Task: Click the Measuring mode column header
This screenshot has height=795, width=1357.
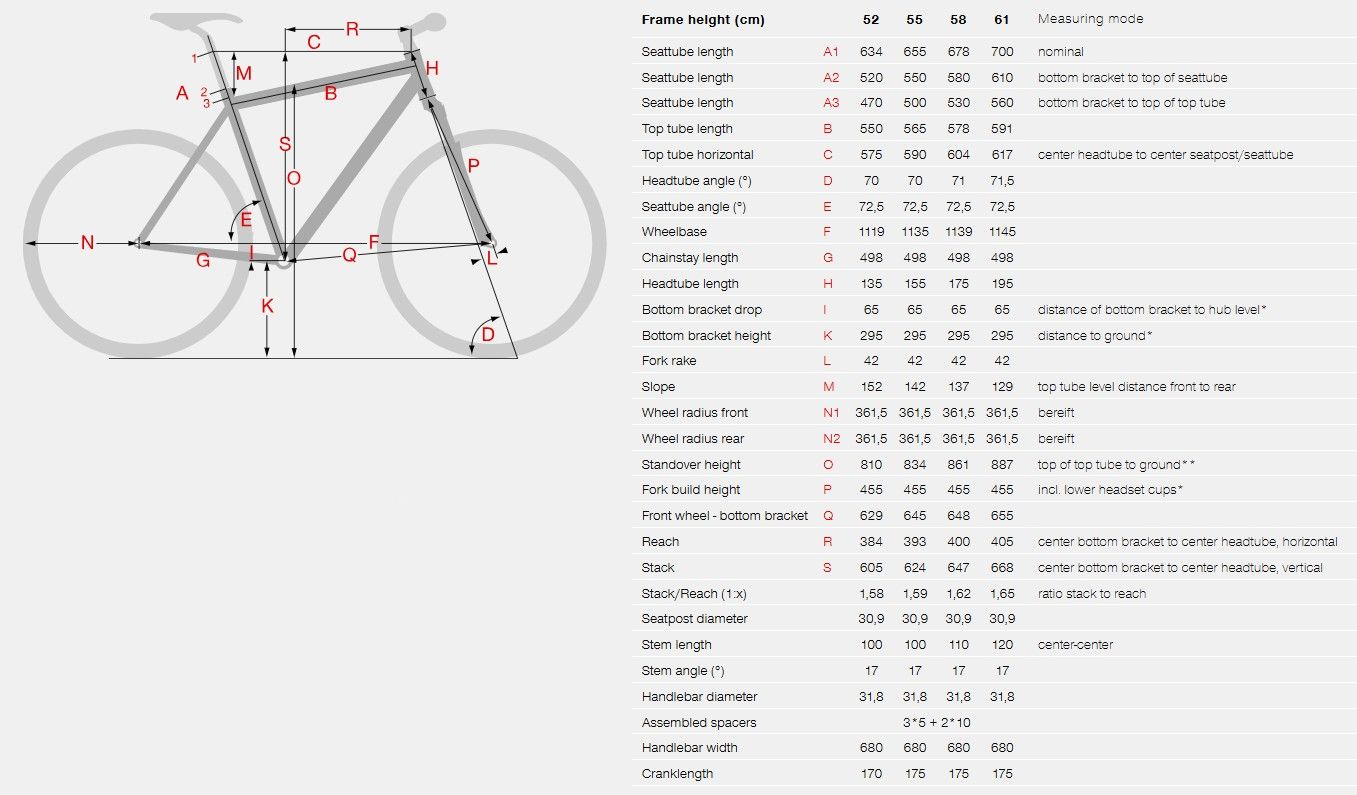Action: click(1091, 19)
